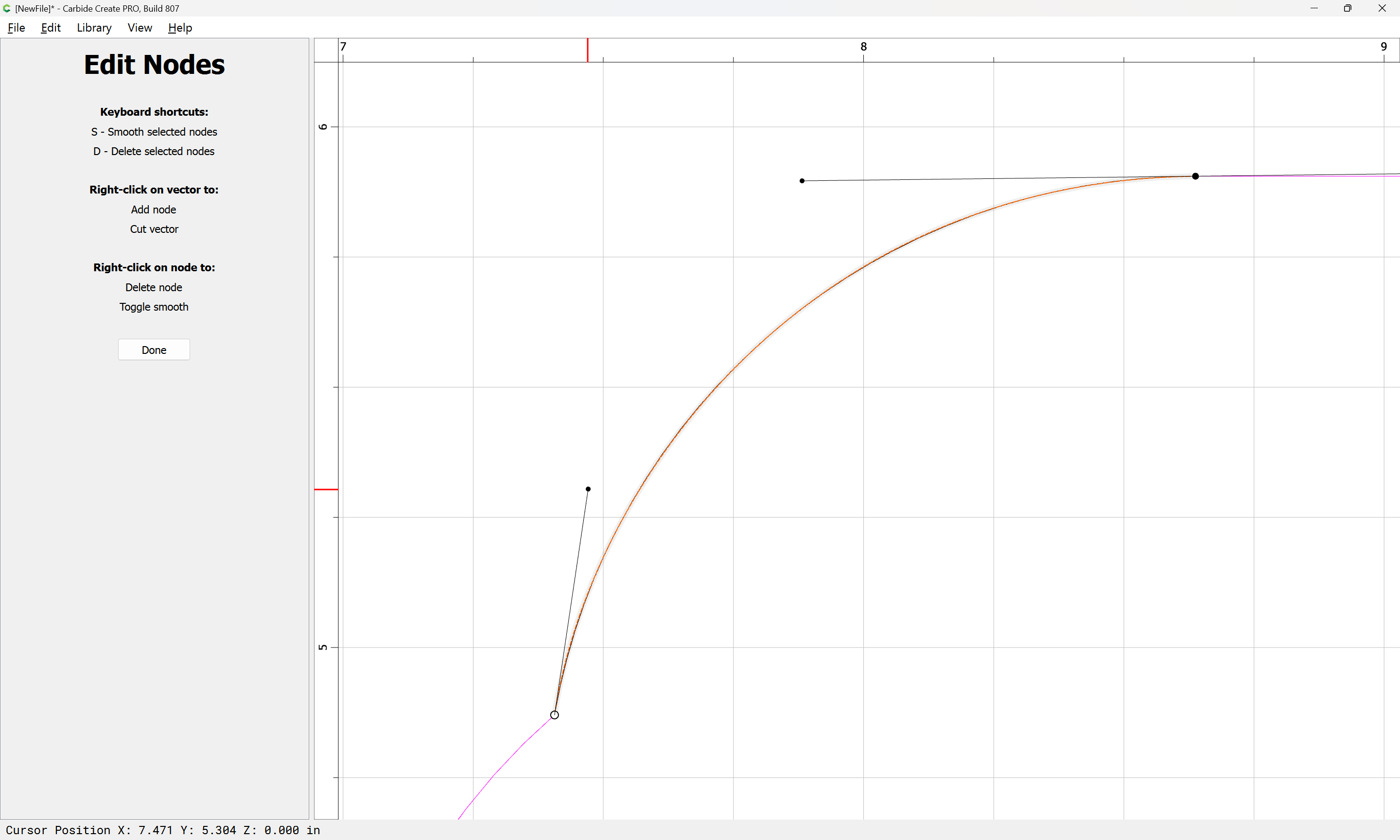Screen dimensions: 1400x840
Task: Open the Help menu
Action: 180,28
